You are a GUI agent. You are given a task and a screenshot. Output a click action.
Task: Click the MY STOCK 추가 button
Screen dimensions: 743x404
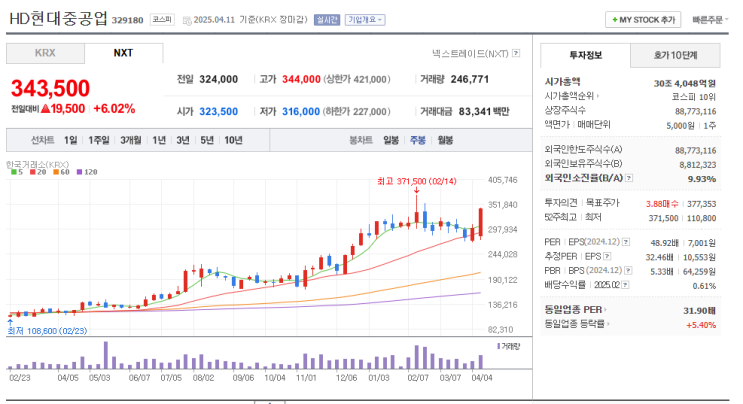643,20
